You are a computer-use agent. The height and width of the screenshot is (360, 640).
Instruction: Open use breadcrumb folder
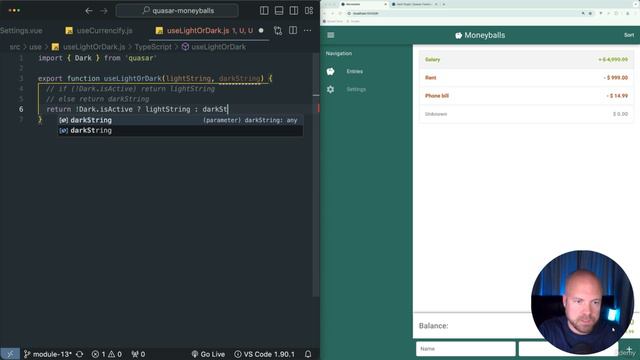coord(35,47)
